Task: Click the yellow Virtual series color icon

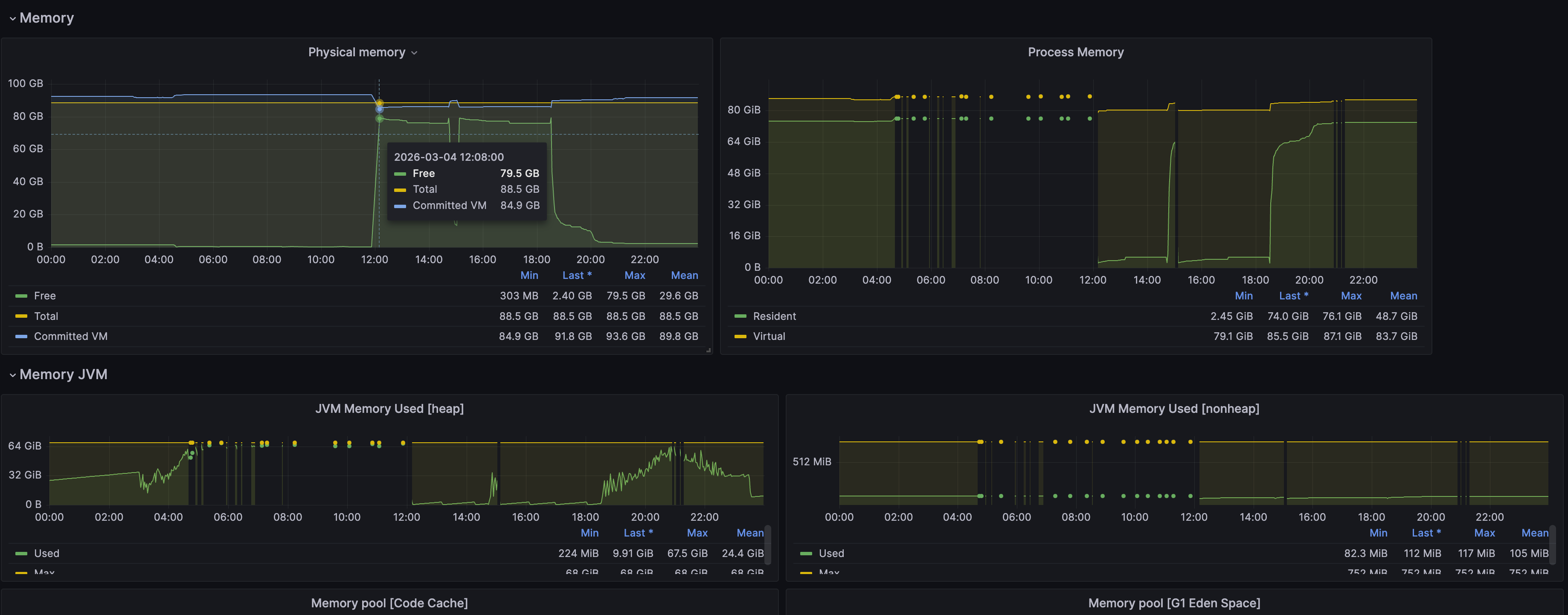Action: 740,336
